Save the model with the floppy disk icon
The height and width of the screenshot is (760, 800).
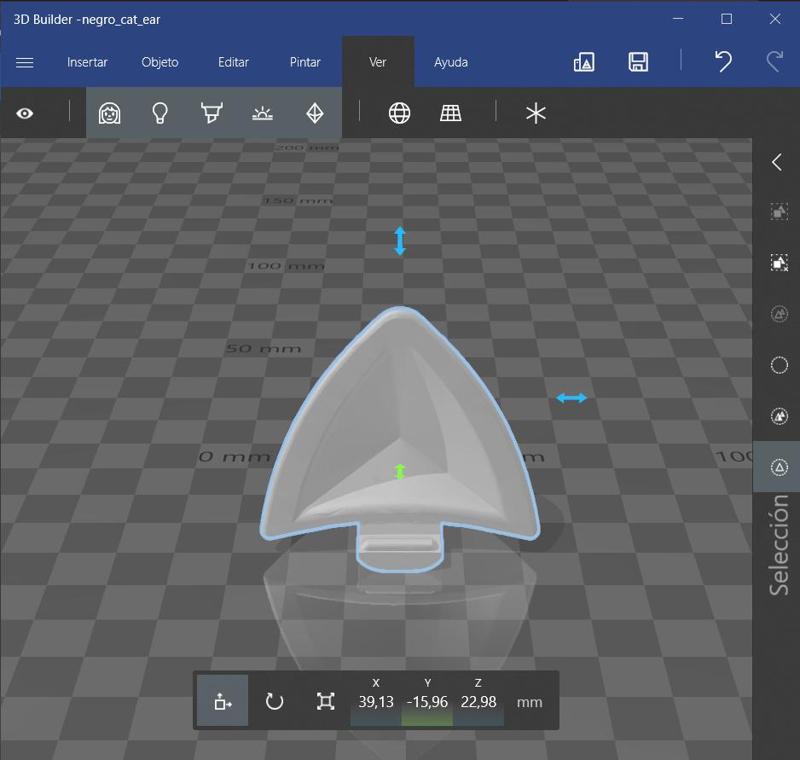click(x=638, y=62)
